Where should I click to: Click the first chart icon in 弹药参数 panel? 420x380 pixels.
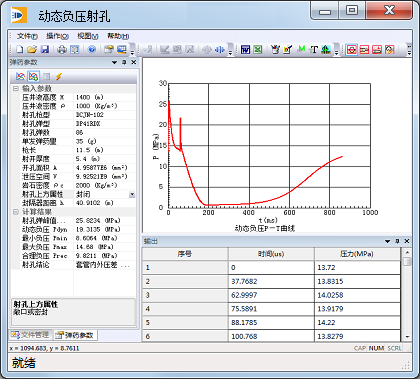coord(20,77)
